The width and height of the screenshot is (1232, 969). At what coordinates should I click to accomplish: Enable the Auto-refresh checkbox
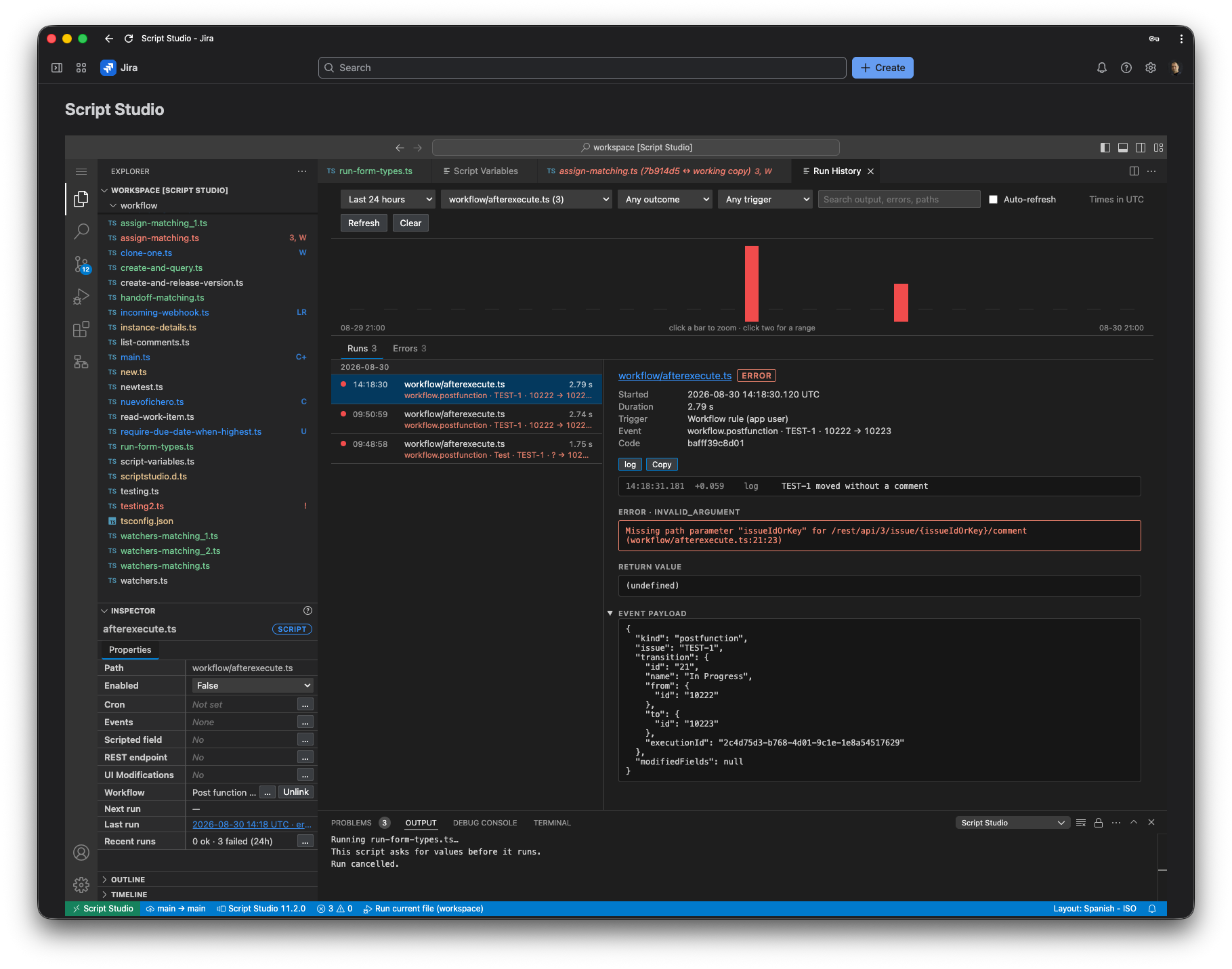point(993,200)
